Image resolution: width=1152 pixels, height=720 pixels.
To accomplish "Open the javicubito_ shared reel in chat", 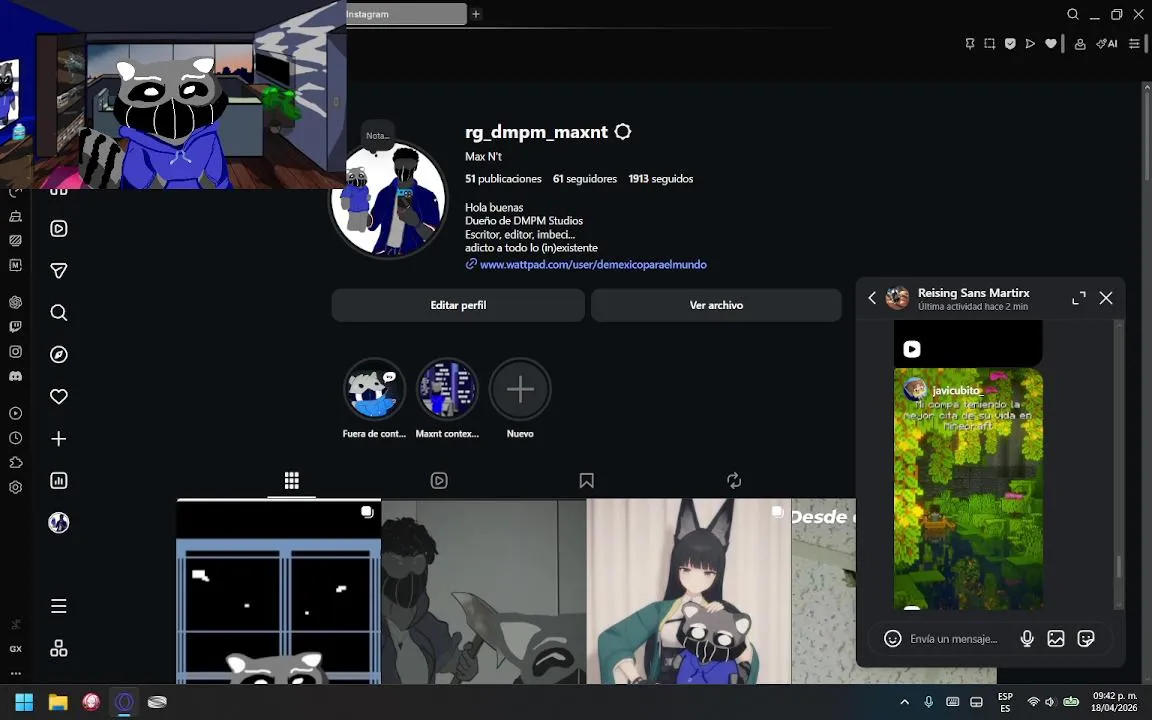I will (968, 489).
